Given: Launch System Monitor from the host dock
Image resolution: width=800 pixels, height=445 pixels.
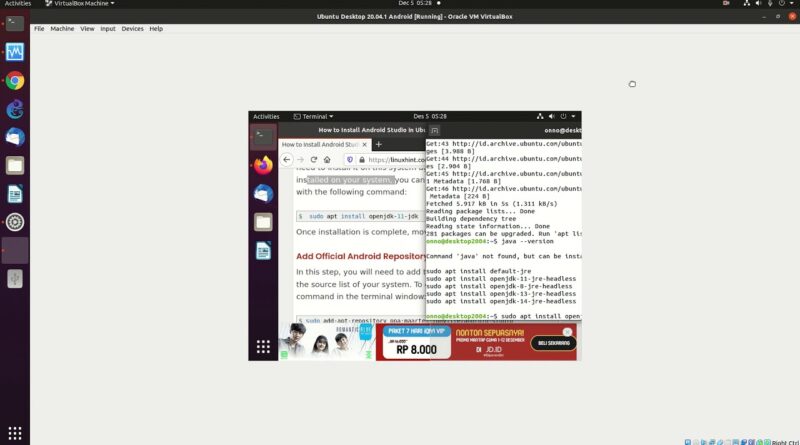Looking at the screenshot, I should 15,52.
